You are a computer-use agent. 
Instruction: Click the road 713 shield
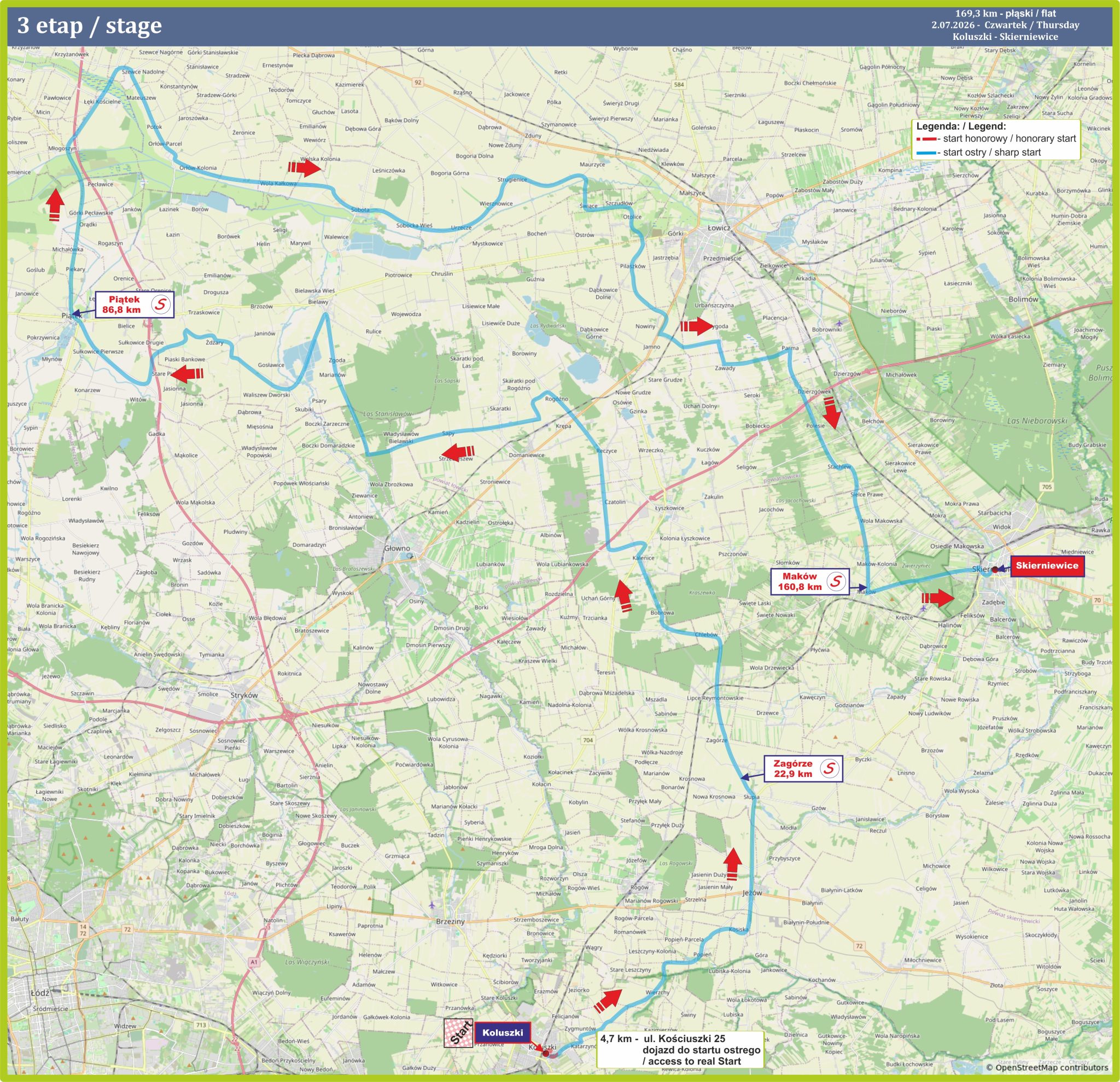201,1025
